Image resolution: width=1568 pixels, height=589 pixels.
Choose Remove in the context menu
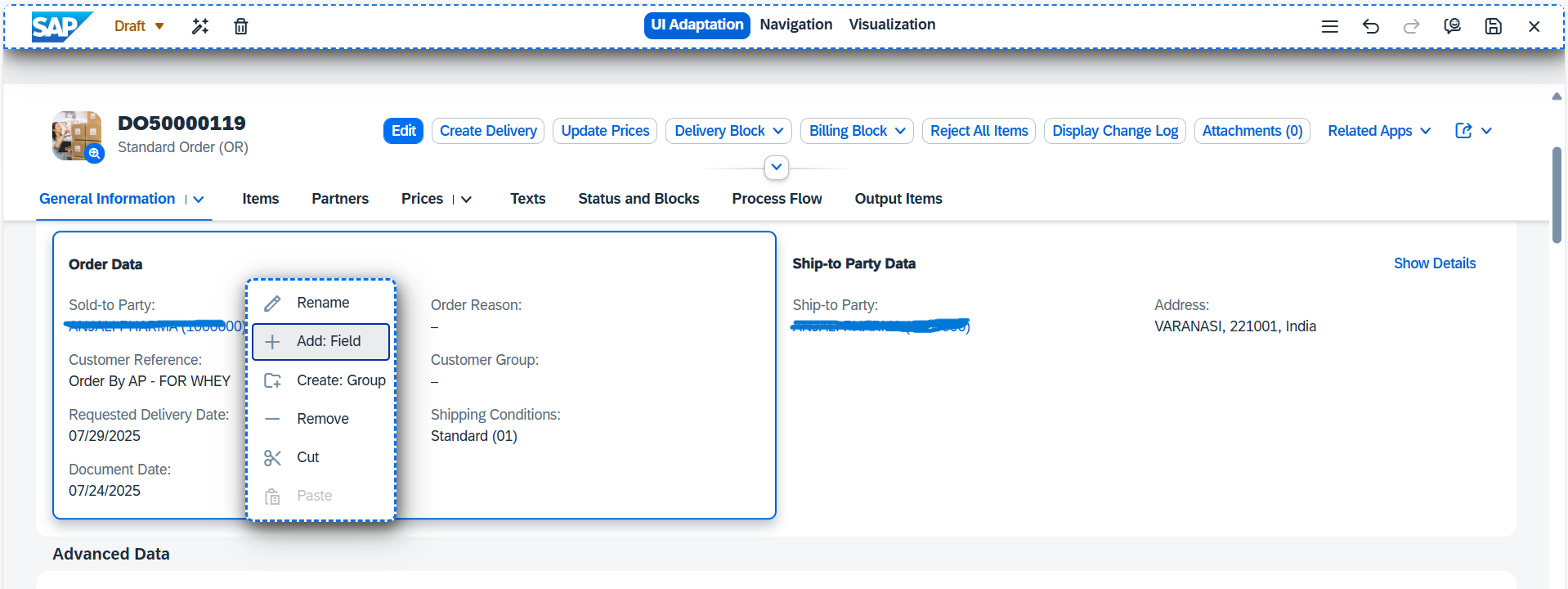[320, 419]
